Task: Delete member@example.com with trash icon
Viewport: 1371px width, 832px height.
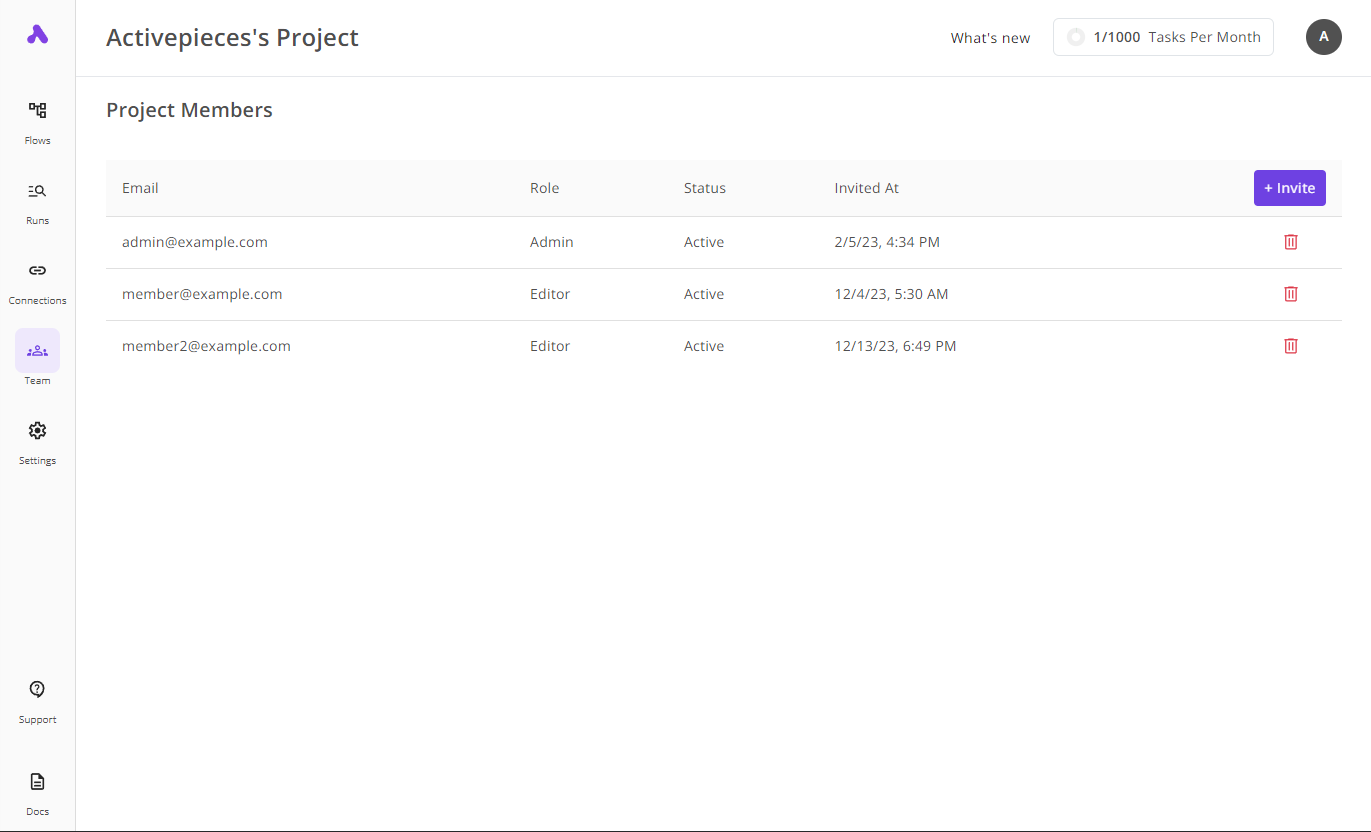Action: pyautogui.click(x=1290, y=294)
